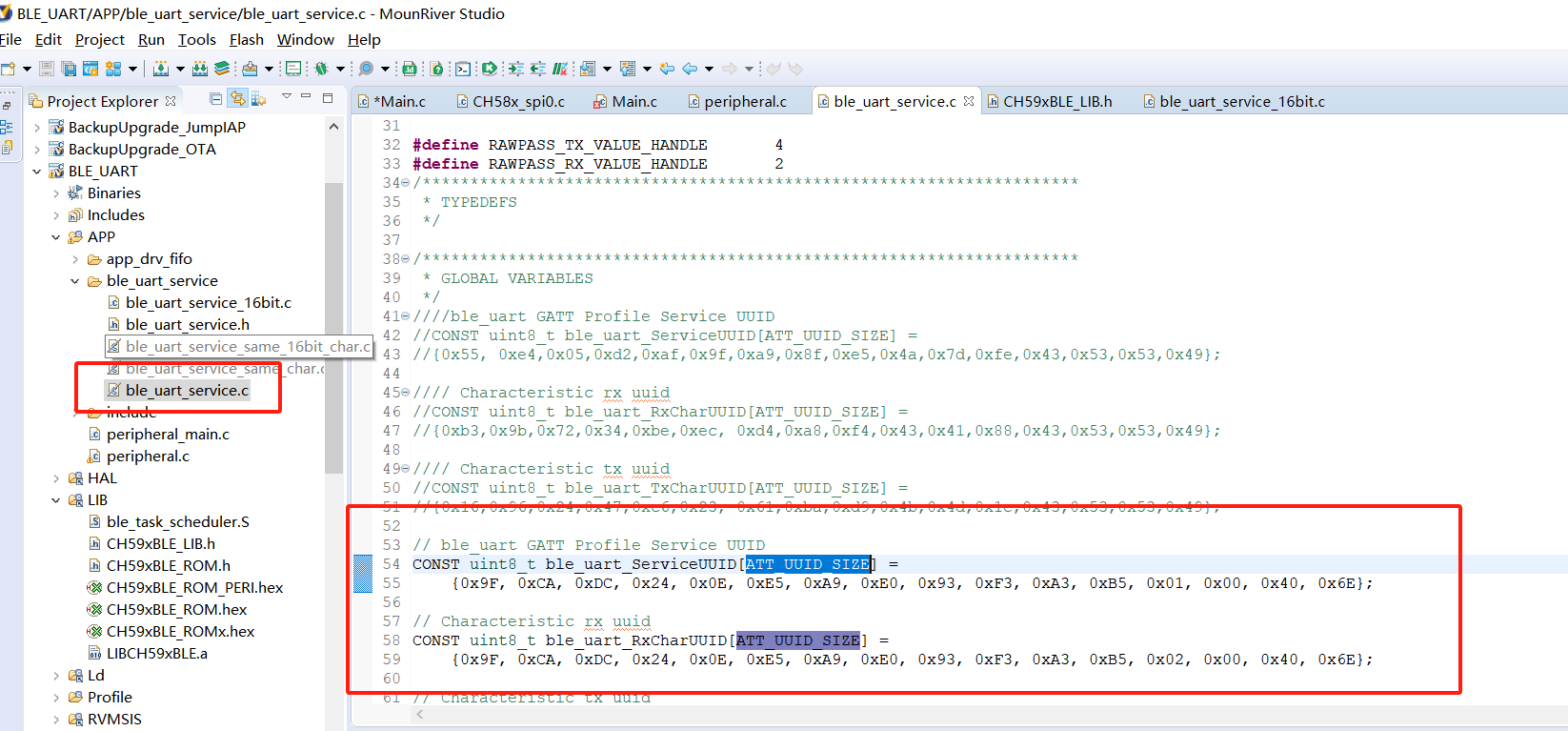Go back with the blue left arrow

(690, 69)
